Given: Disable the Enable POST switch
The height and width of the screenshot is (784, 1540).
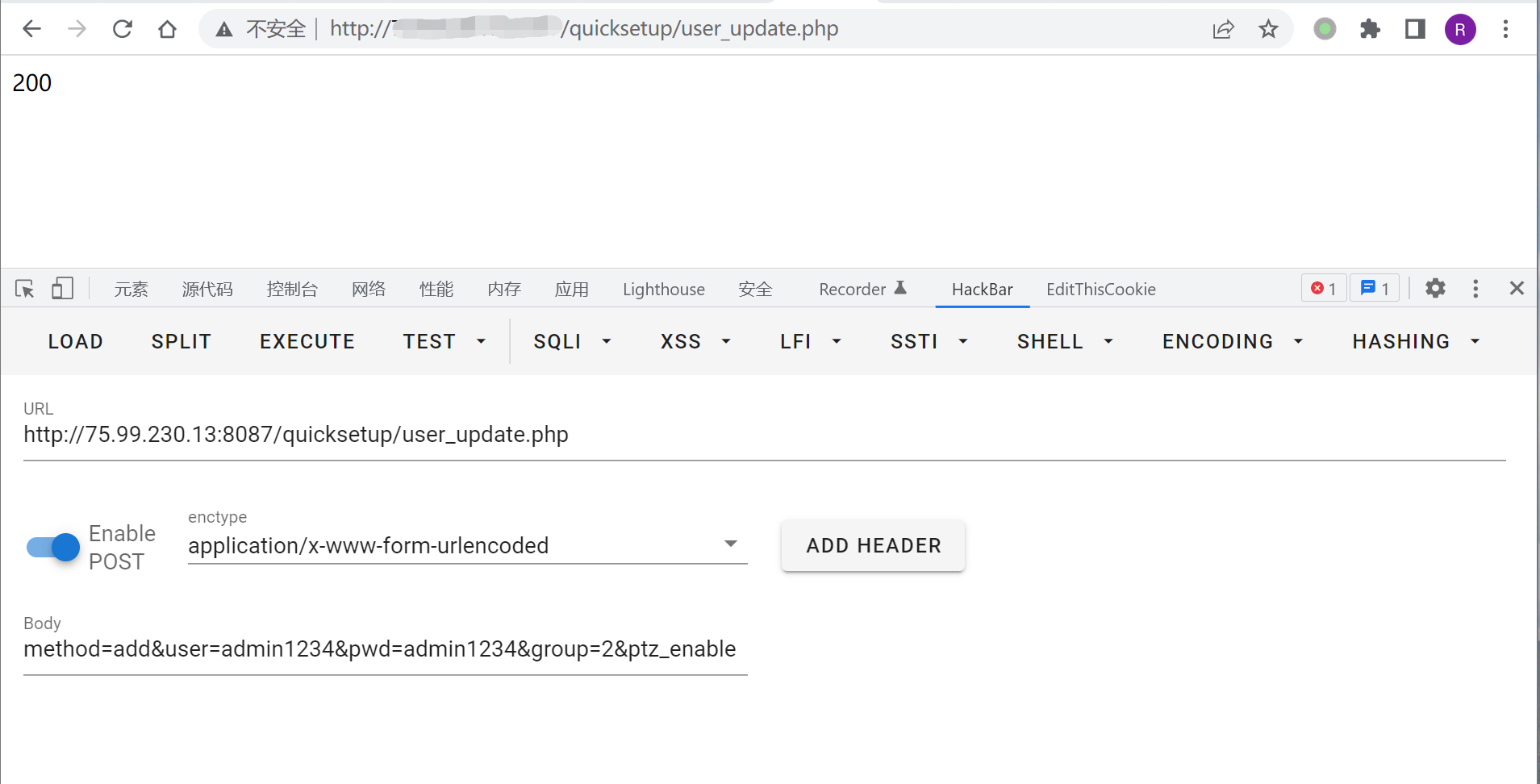Looking at the screenshot, I should pyautogui.click(x=53, y=547).
